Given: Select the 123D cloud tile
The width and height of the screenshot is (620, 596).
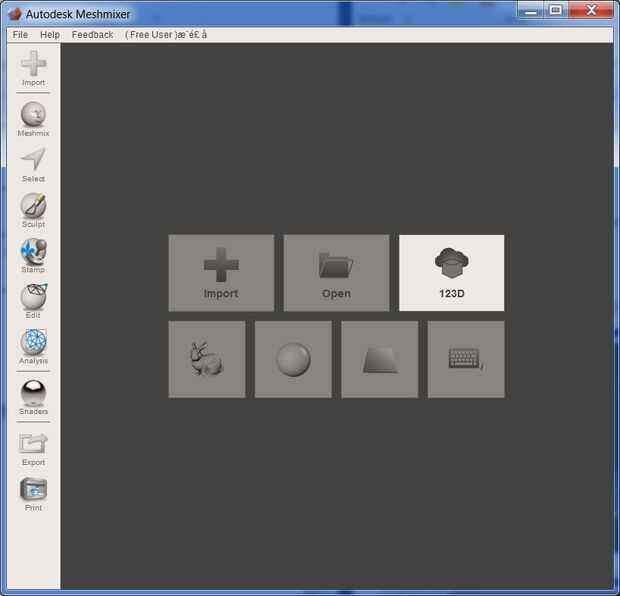Looking at the screenshot, I should point(452,273).
